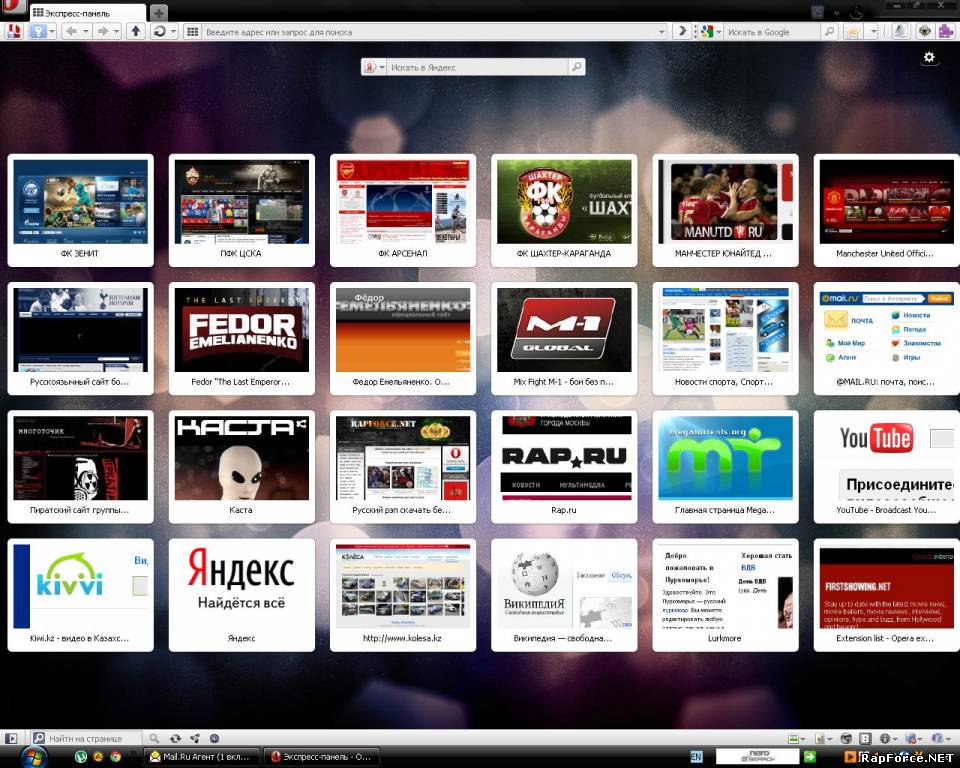Expand the Back history dropdown arrow
The width and height of the screenshot is (960, 768).
(x=86, y=31)
